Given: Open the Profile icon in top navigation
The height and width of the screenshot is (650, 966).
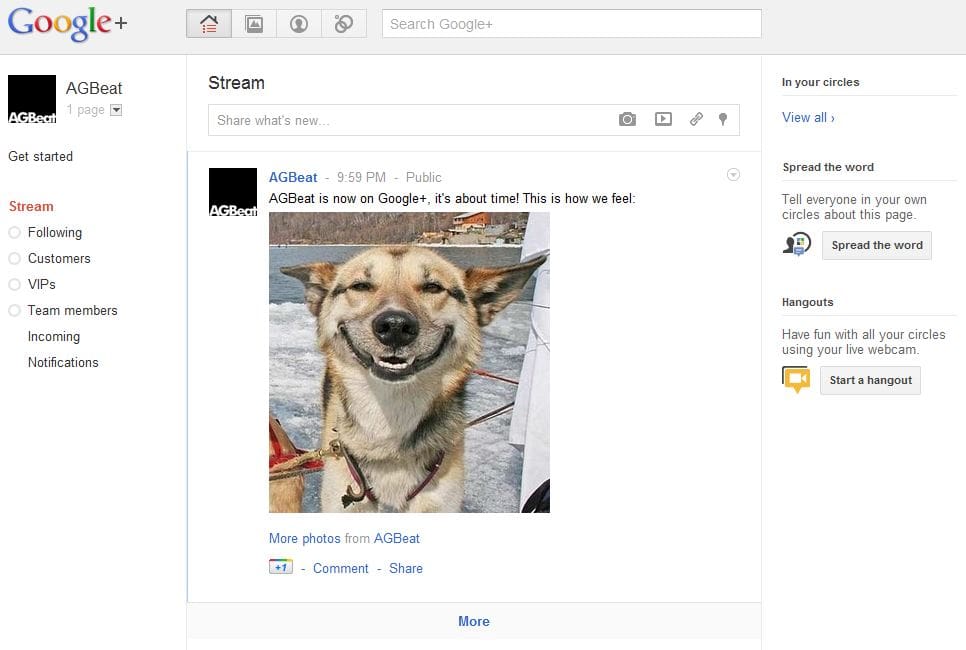Looking at the screenshot, I should pos(299,24).
